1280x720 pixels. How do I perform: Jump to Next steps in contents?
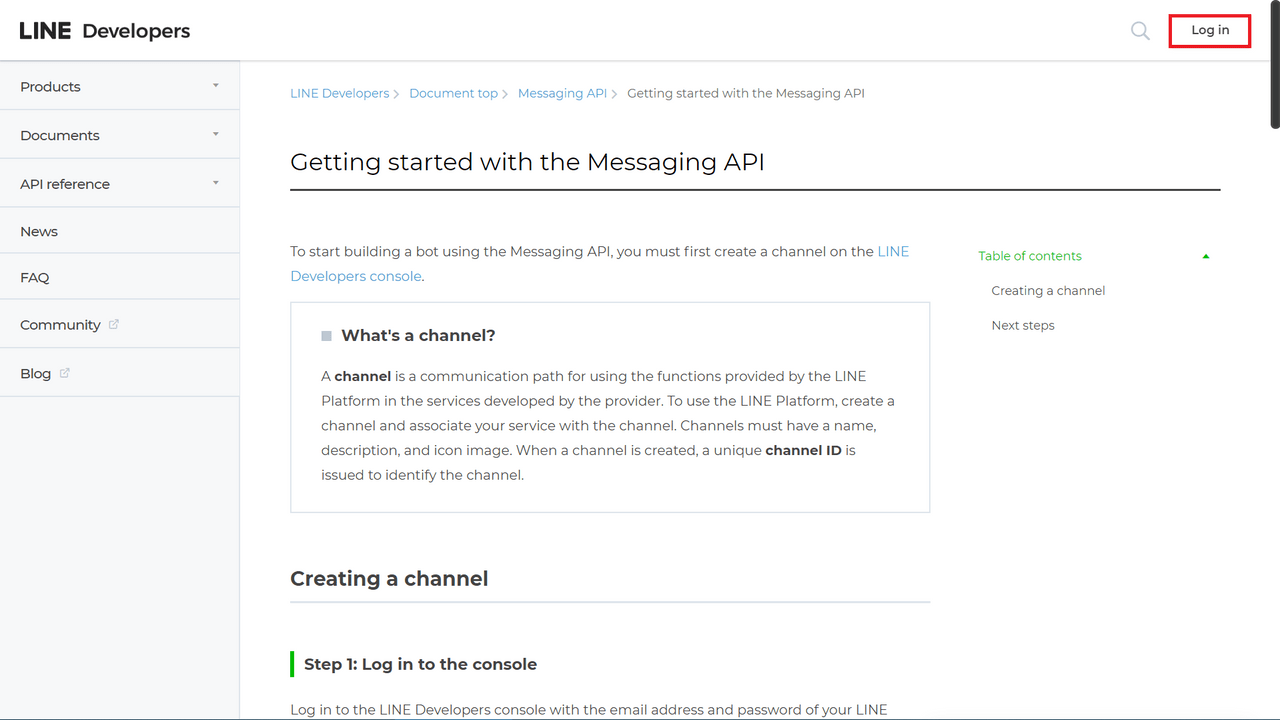[x=1023, y=326]
